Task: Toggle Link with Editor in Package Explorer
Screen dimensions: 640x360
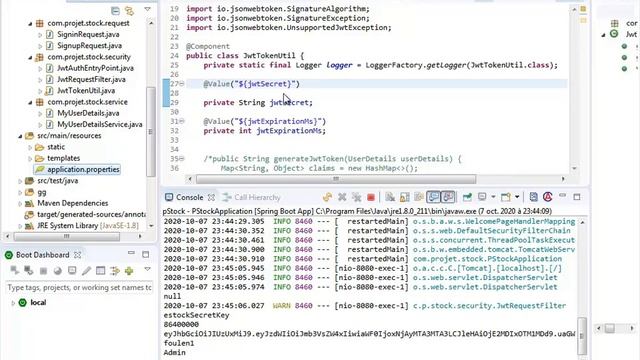Action: pyautogui.click(x=130, y=11)
